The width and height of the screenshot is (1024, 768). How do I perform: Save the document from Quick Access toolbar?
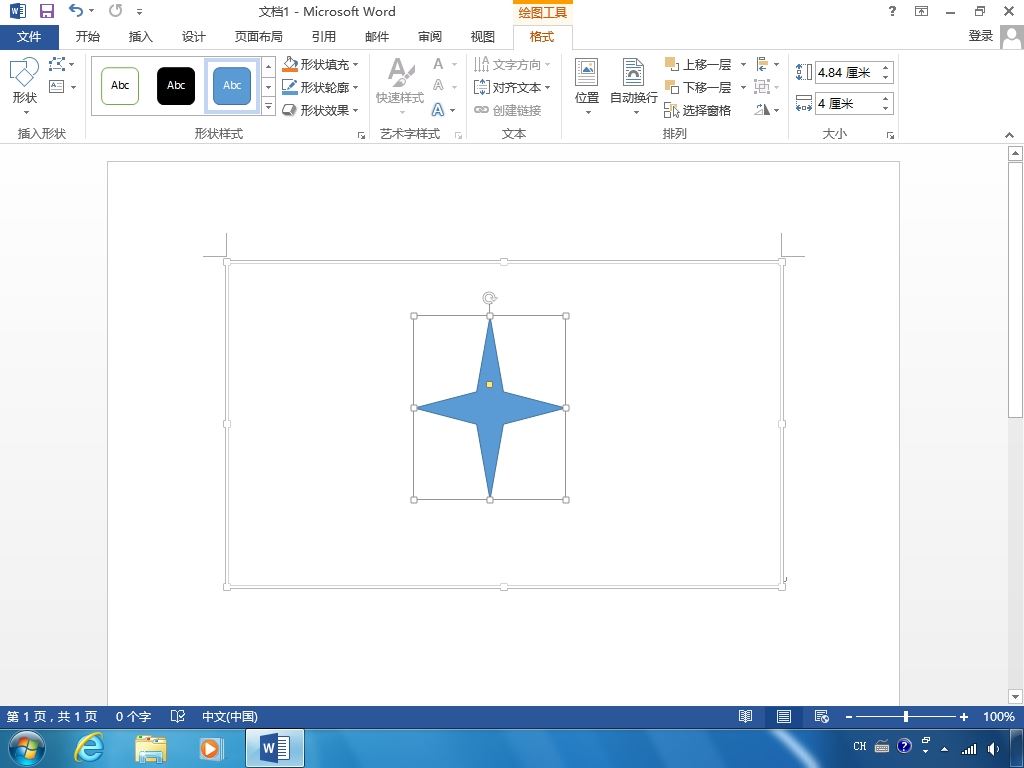point(46,11)
